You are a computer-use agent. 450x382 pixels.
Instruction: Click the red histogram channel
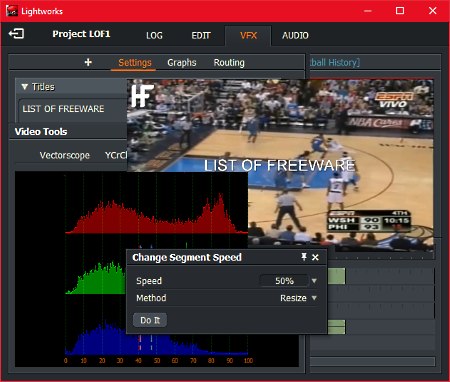(x=156, y=213)
